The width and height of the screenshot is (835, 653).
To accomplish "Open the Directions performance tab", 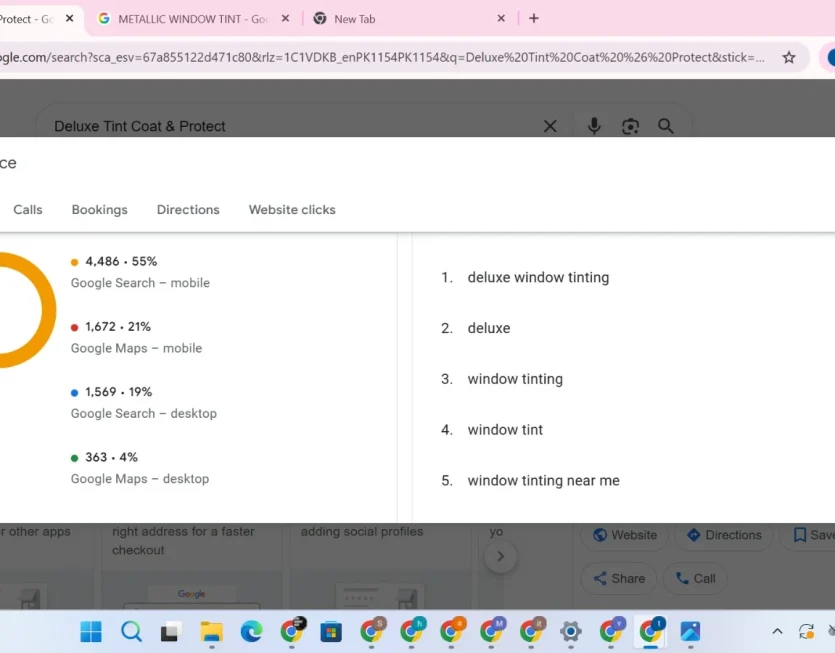I will tap(188, 209).
